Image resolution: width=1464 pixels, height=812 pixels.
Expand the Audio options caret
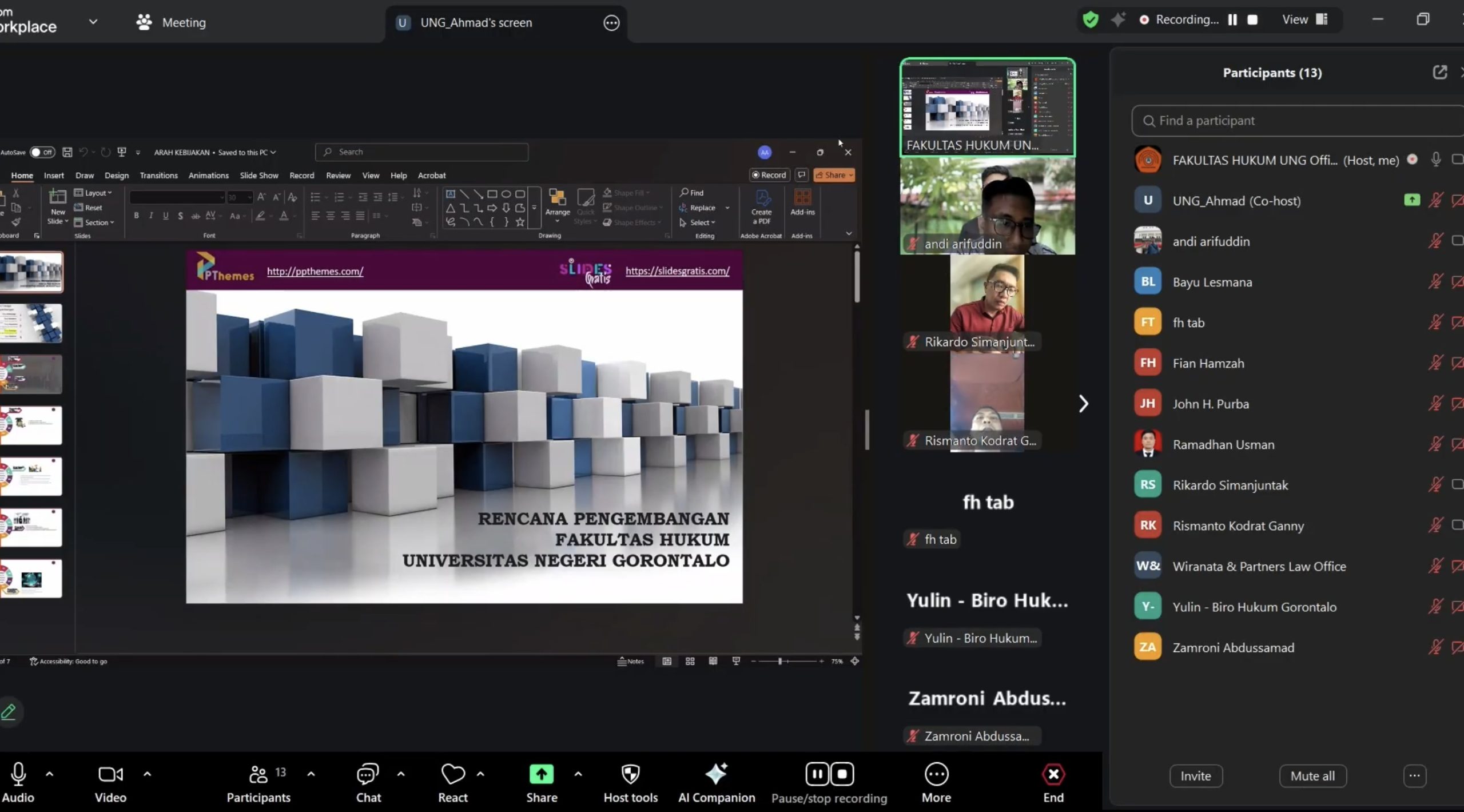50,774
